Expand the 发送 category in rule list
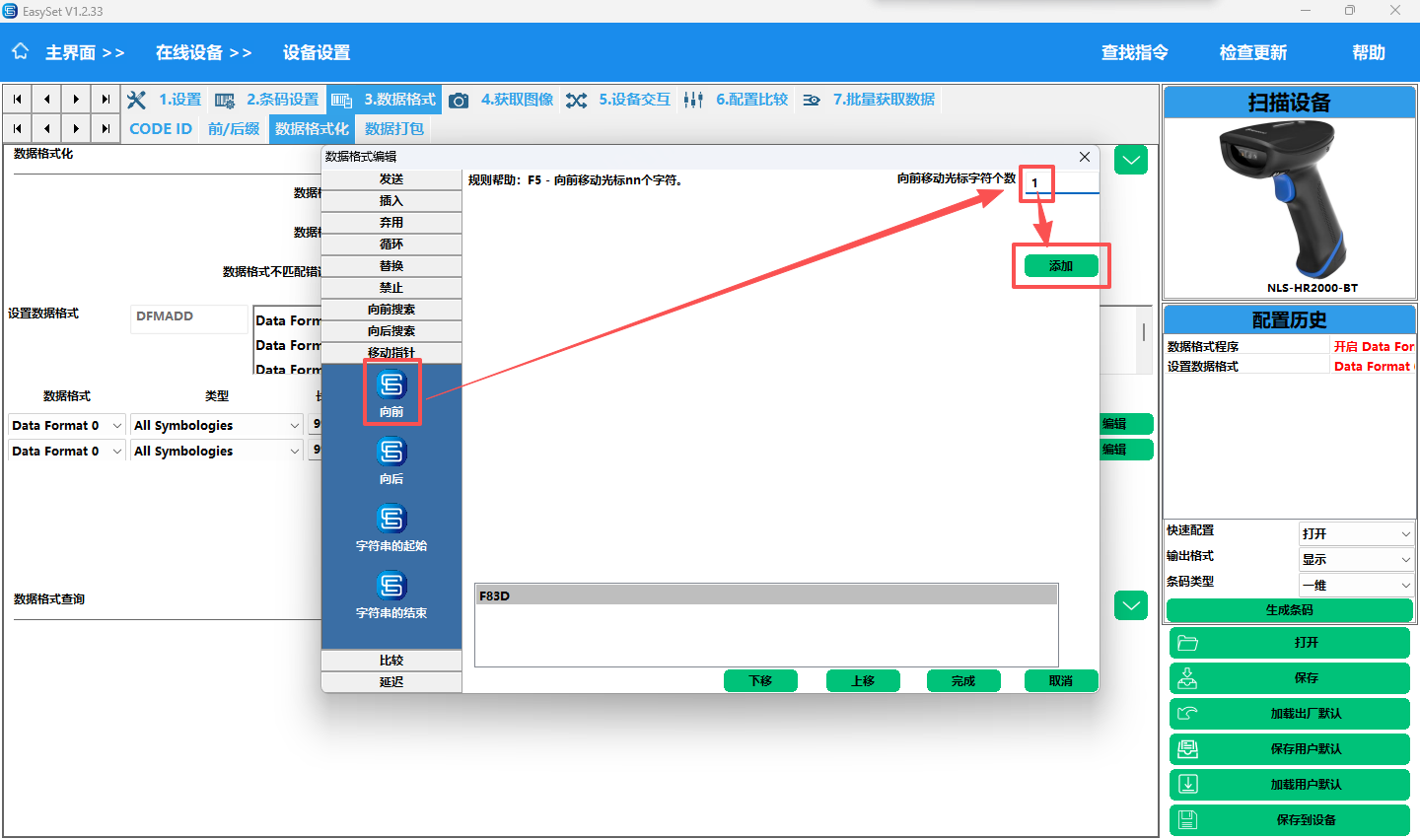 [x=391, y=179]
